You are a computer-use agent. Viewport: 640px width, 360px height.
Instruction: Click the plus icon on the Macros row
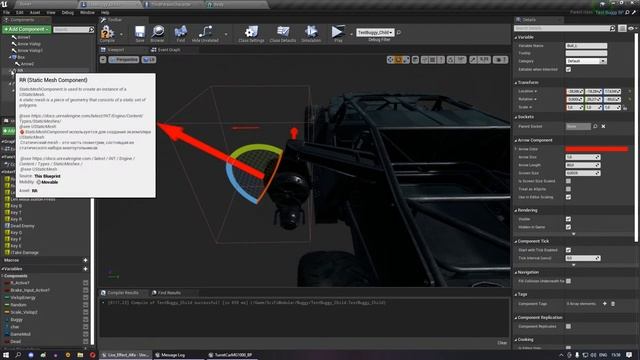pyautogui.click(x=85, y=260)
